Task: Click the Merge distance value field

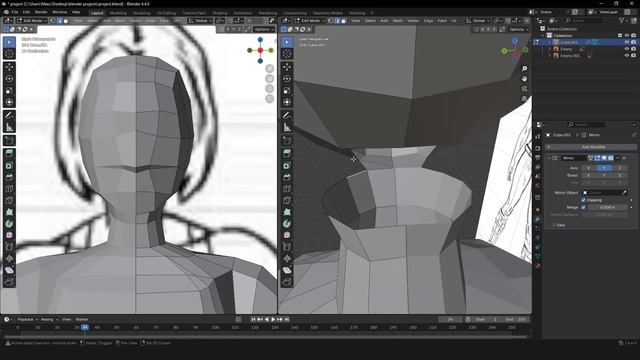Action: click(x=608, y=207)
